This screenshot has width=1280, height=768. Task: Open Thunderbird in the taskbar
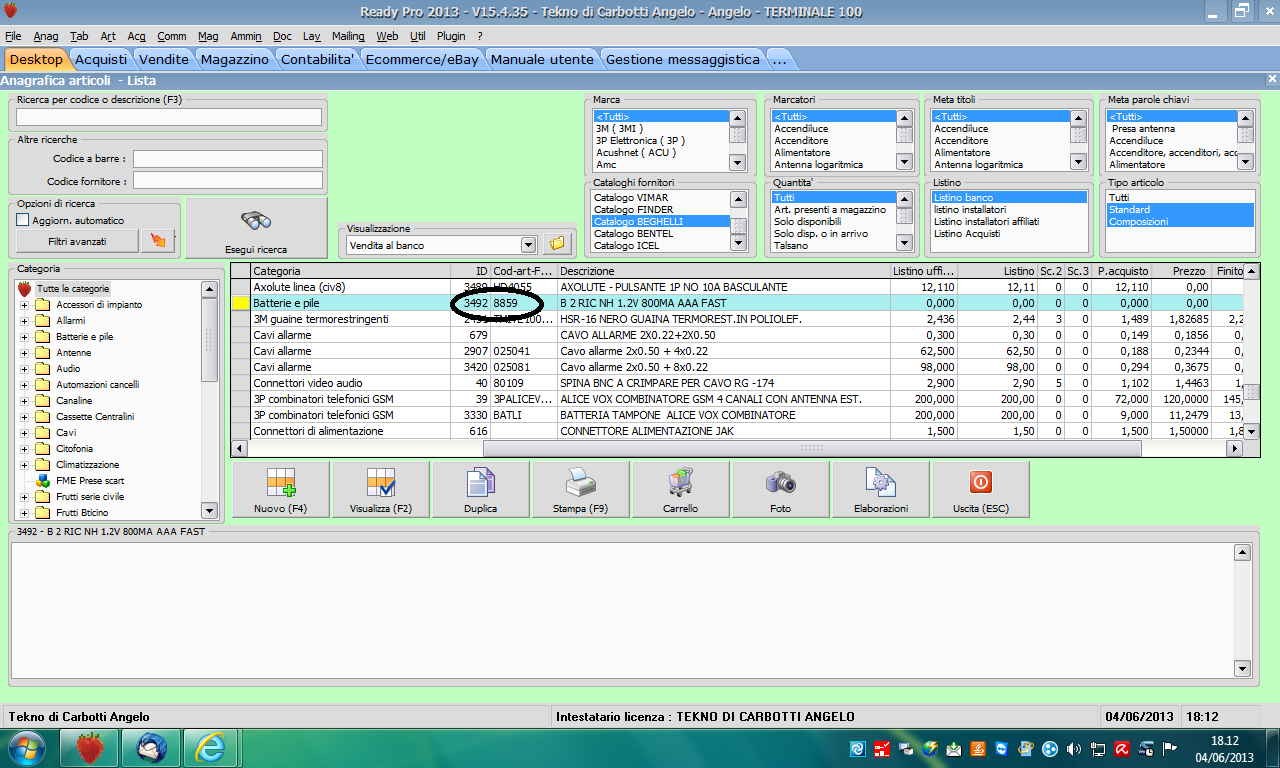[151, 747]
